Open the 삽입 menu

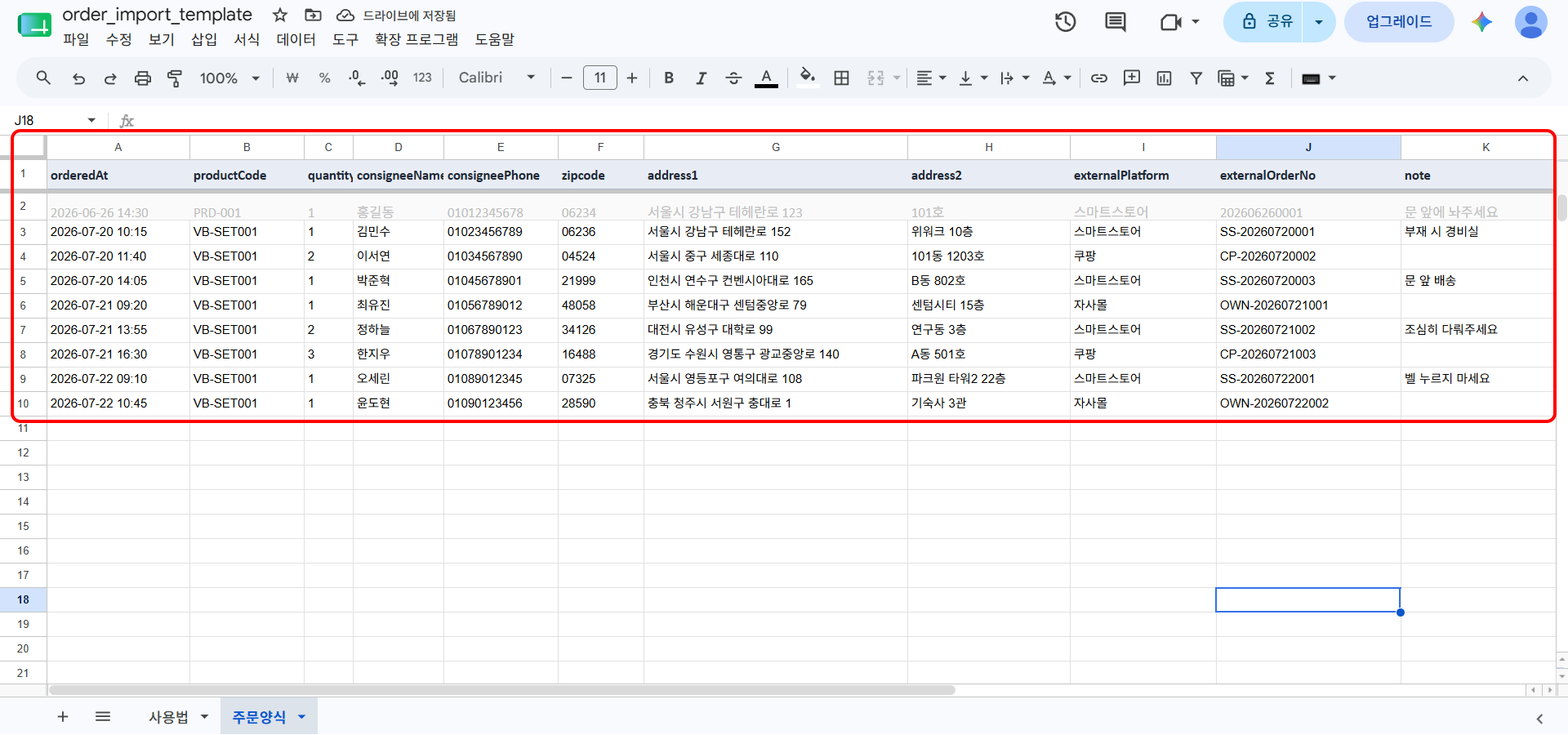204,39
